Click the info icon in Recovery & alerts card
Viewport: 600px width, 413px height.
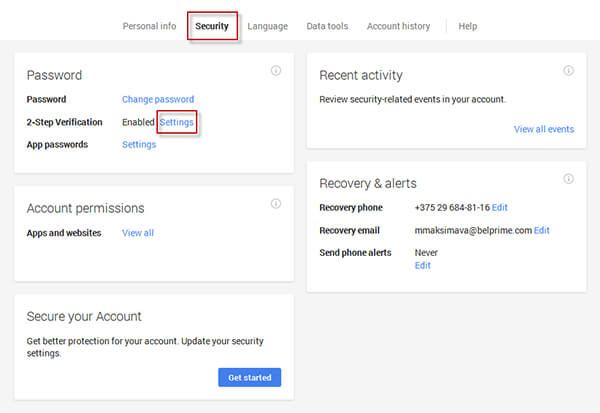pos(568,179)
